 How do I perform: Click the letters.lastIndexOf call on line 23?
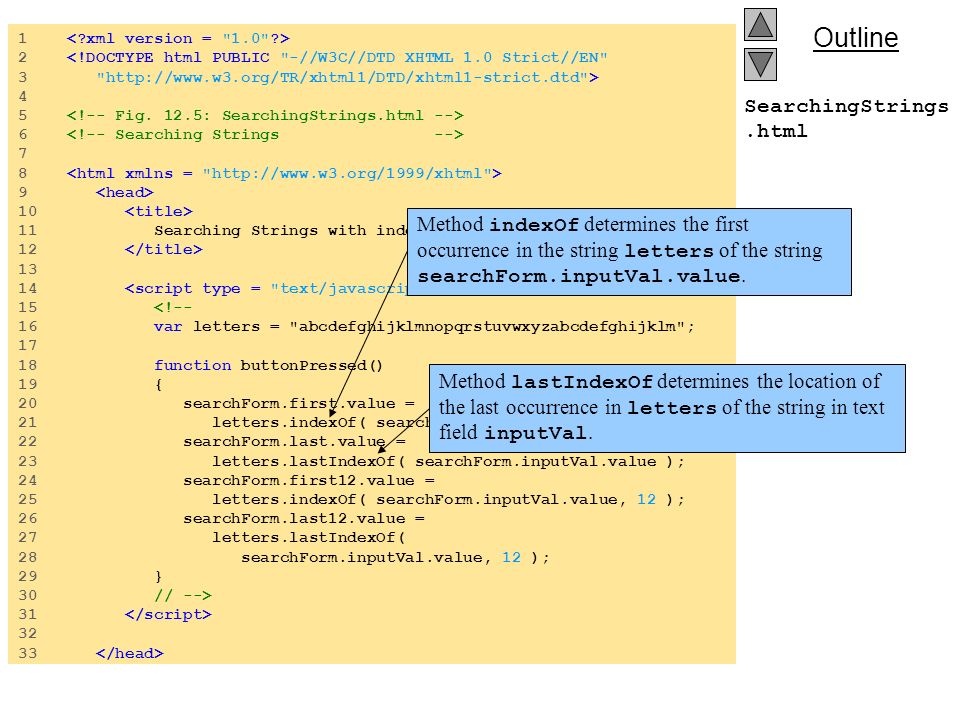(x=448, y=461)
